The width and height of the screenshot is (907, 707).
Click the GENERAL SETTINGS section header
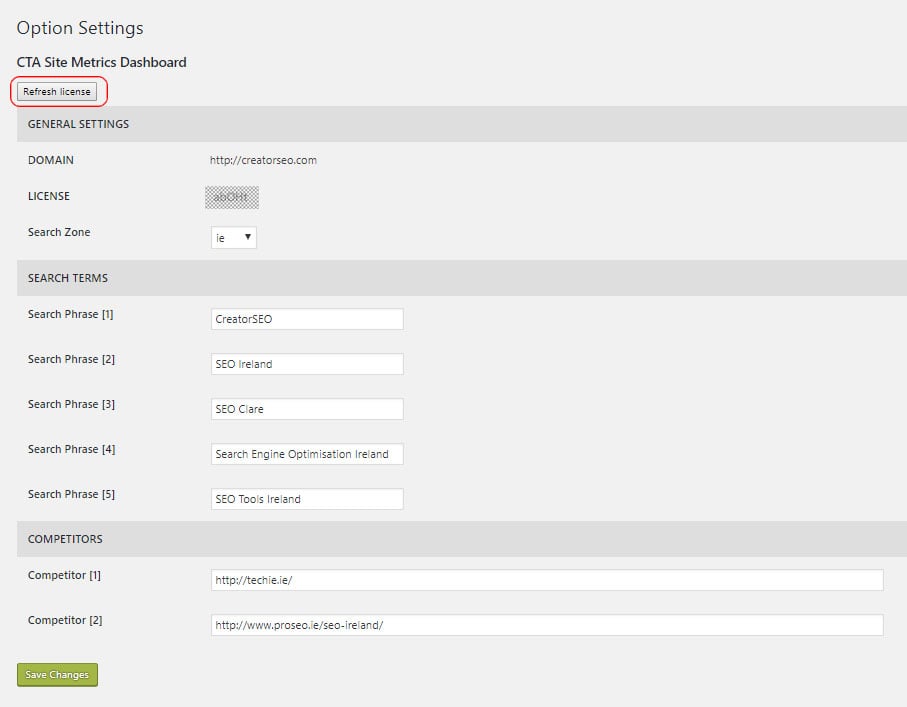78,124
